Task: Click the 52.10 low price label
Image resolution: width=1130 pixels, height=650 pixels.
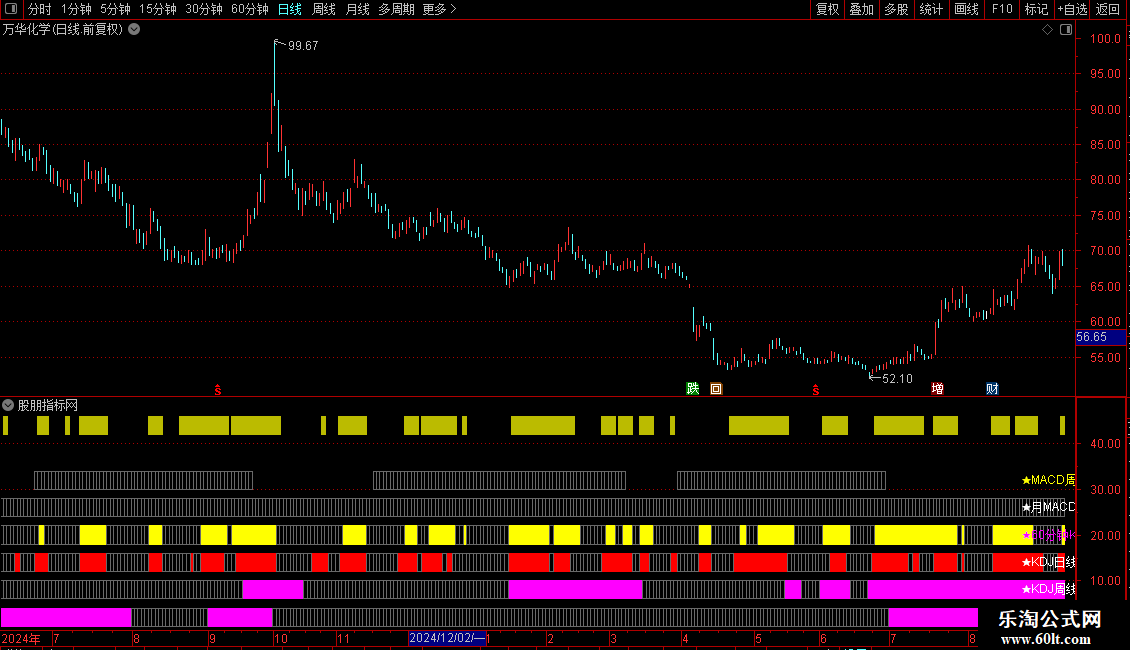Action: point(897,378)
